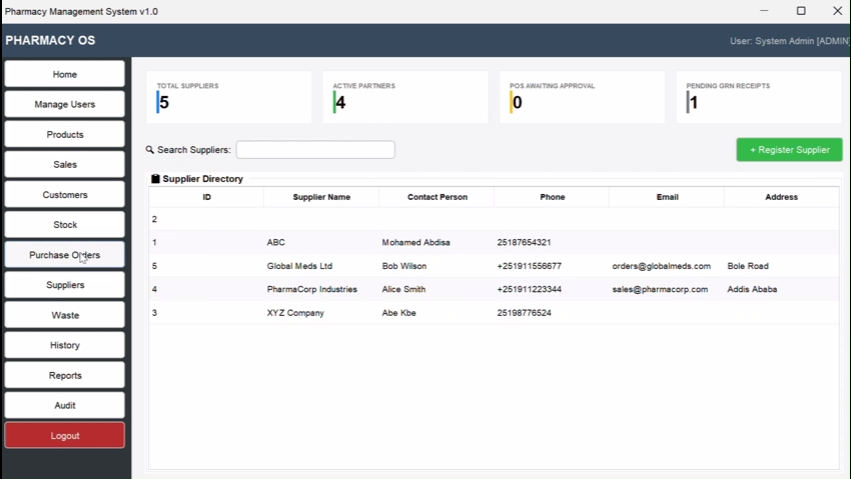Select XYZ Company supplier
The image size is (851, 479).
(x=295, y=312)
